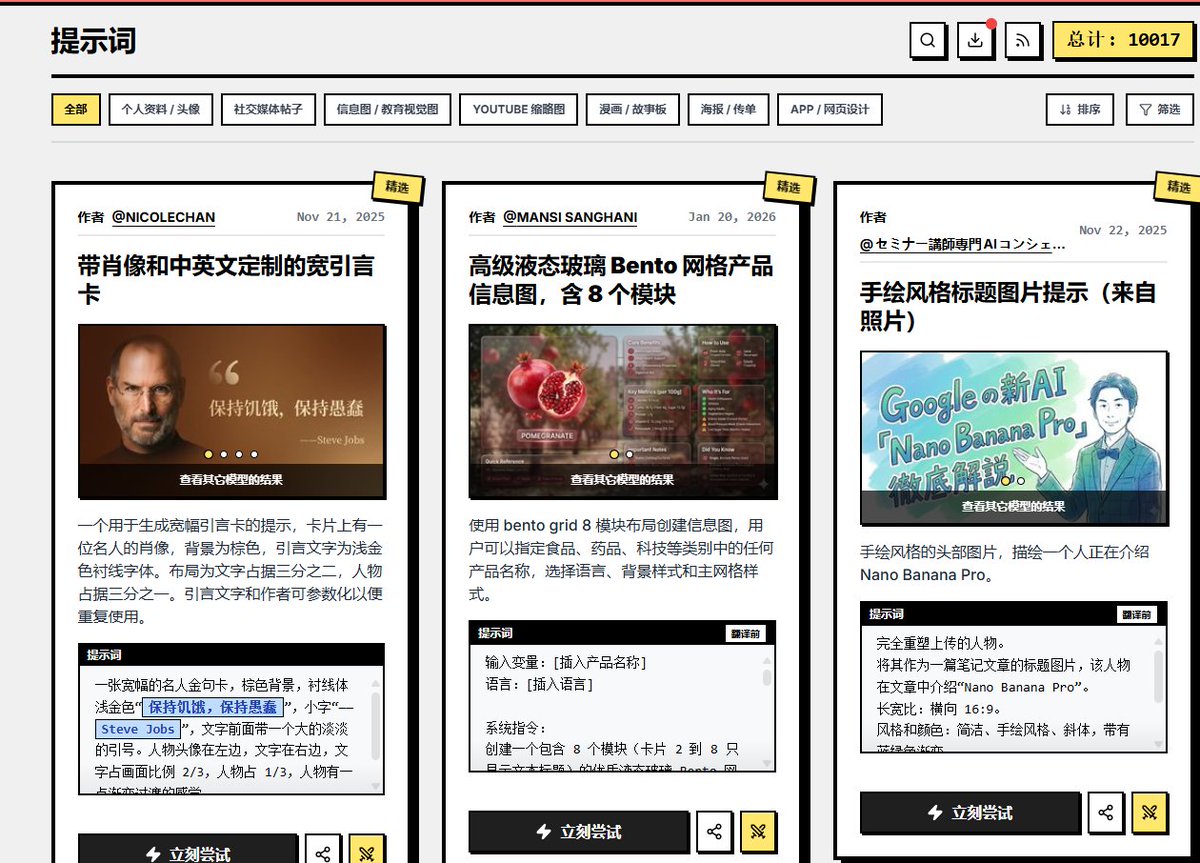Select the 全部 category tab
Screen dimensions: 1200x863
tap(76, 110)
